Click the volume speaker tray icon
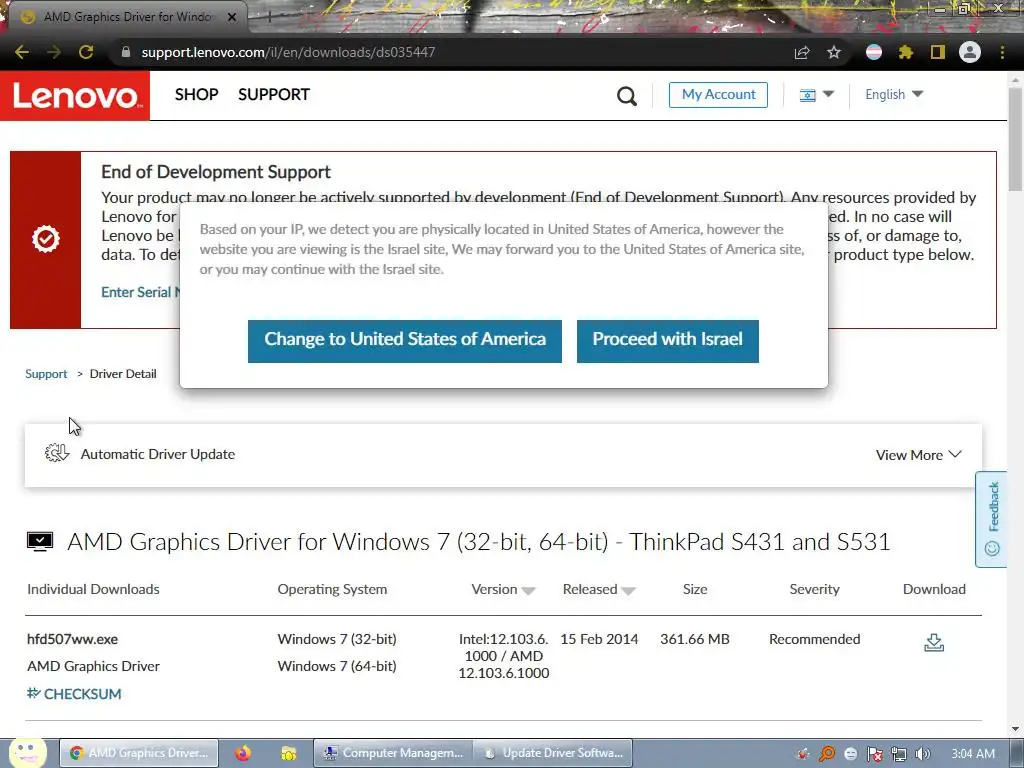This screenshot has width=1024, height=768. [x=922, y=754]
